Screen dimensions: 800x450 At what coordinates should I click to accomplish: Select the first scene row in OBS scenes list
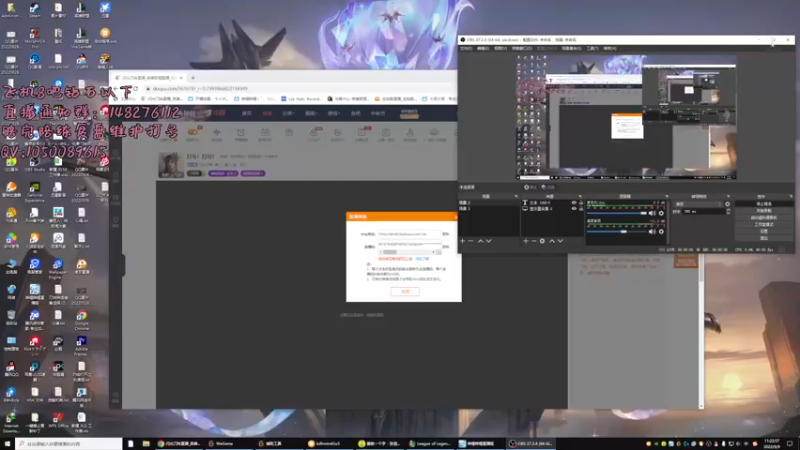point(489,203)
